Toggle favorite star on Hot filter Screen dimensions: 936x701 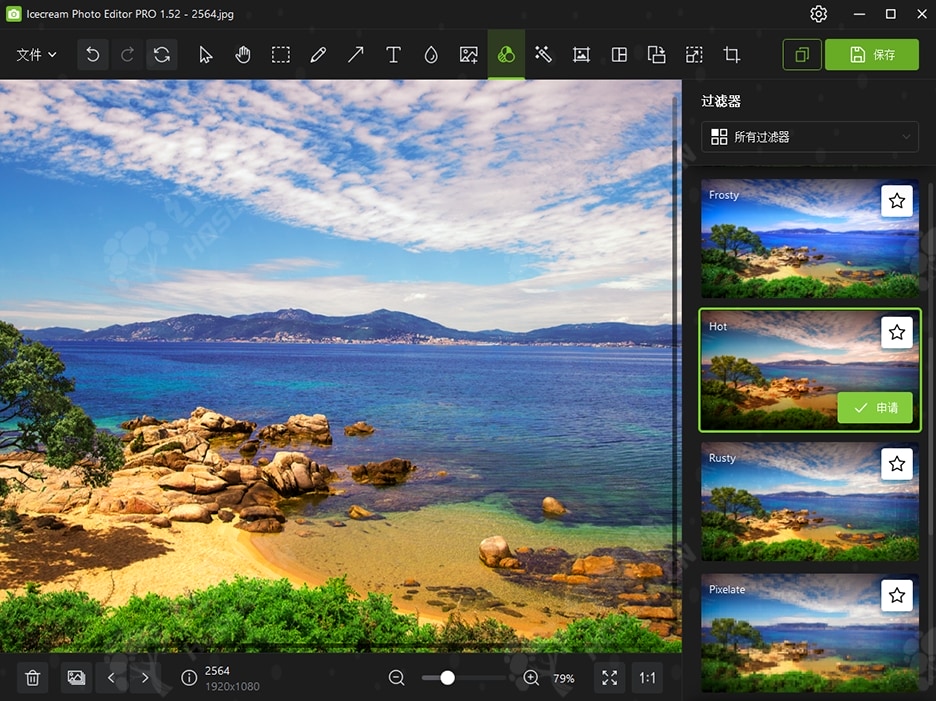[896, 332]
